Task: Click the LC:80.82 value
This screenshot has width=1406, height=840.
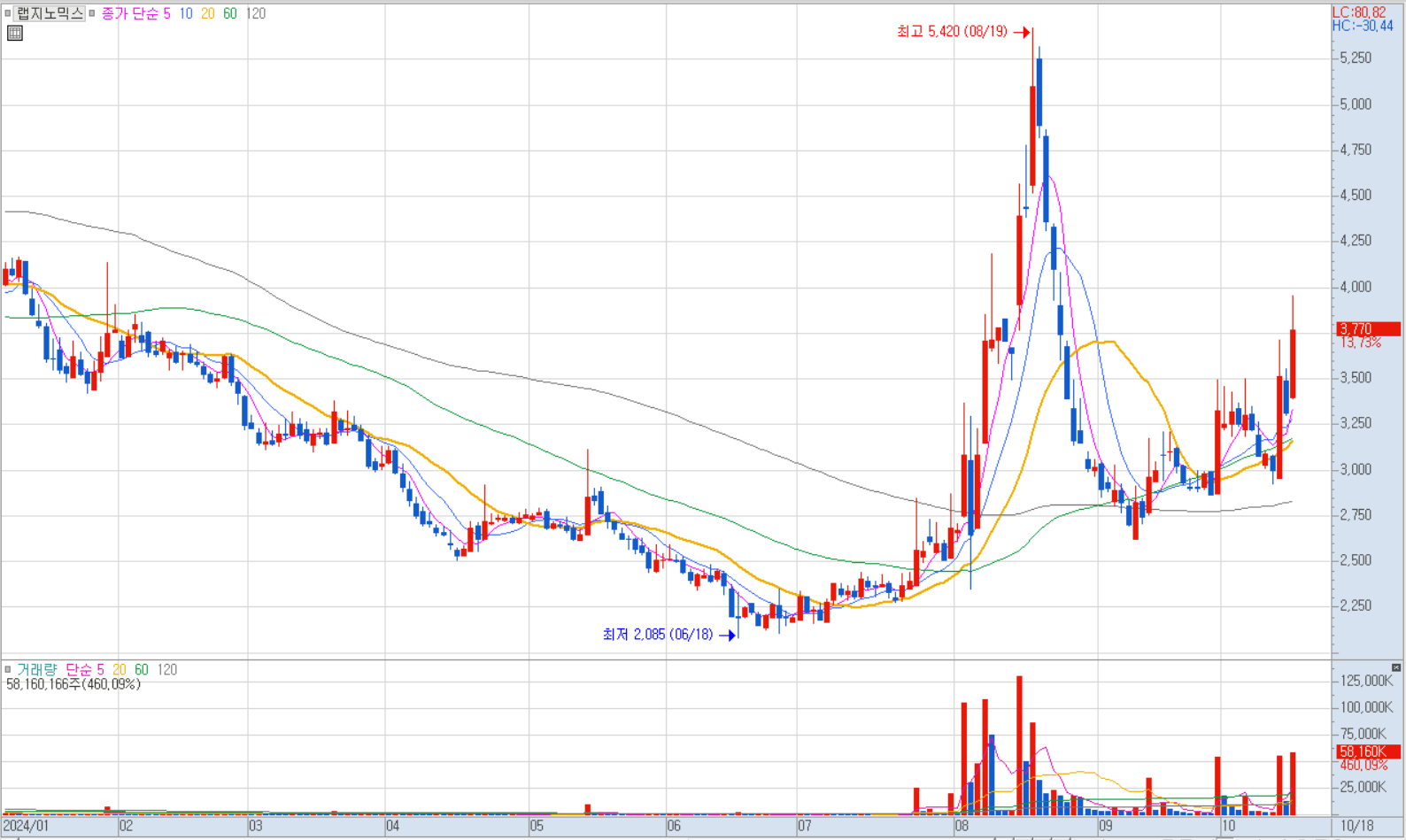Action: click(1359, 12)
